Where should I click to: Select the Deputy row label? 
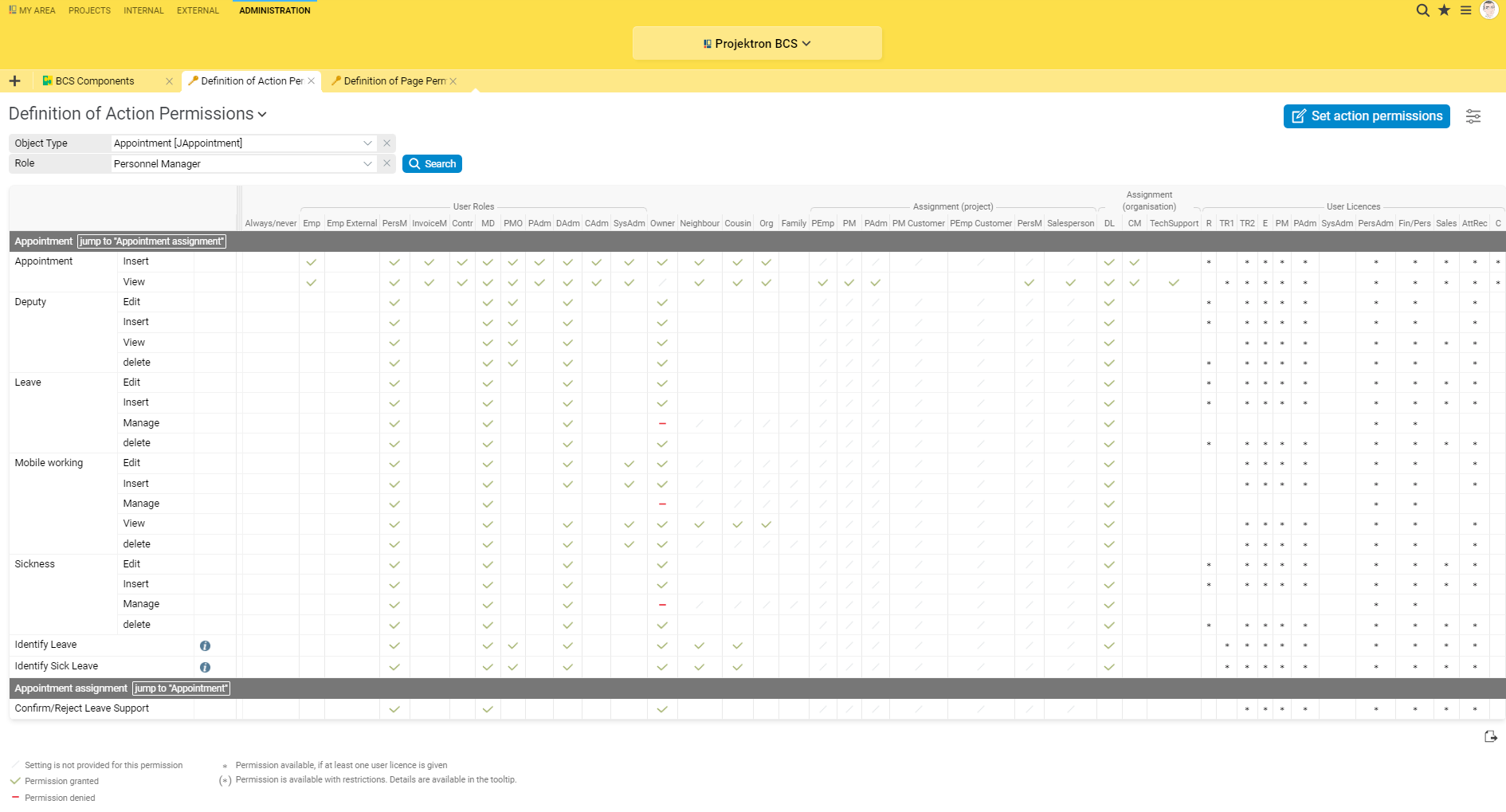pyautogui.click(x=30, y=302)
